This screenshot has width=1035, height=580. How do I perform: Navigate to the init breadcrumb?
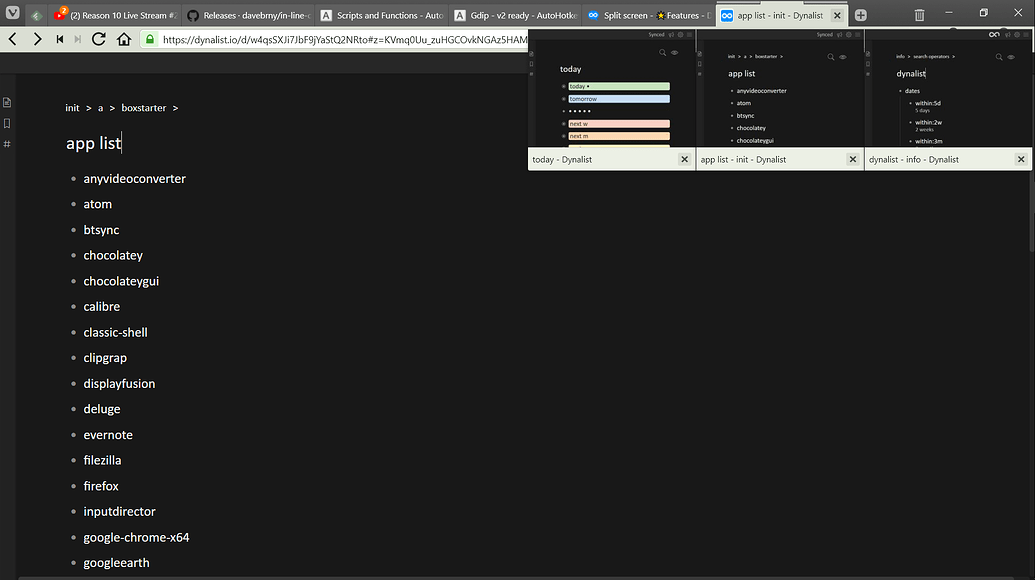point(72,108)
